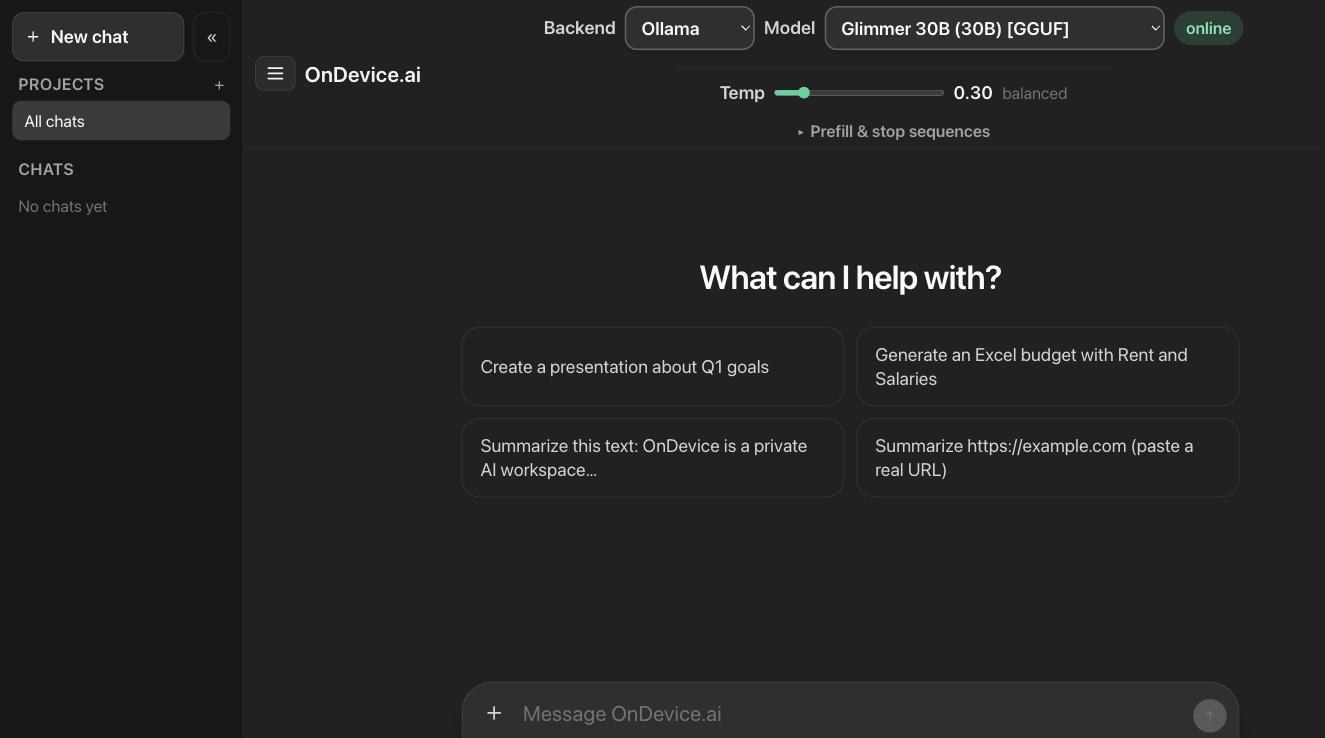Add a new project with plus icon
The height and width of the screenshot is (738, 1325).
click(x=219, y=85)
